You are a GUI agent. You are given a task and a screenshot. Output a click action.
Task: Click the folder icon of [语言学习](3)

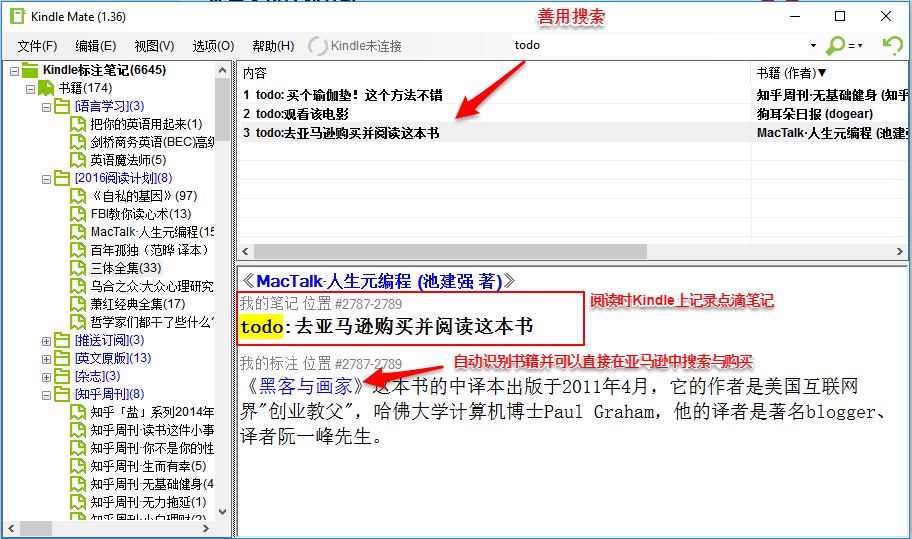coord(62,106)
